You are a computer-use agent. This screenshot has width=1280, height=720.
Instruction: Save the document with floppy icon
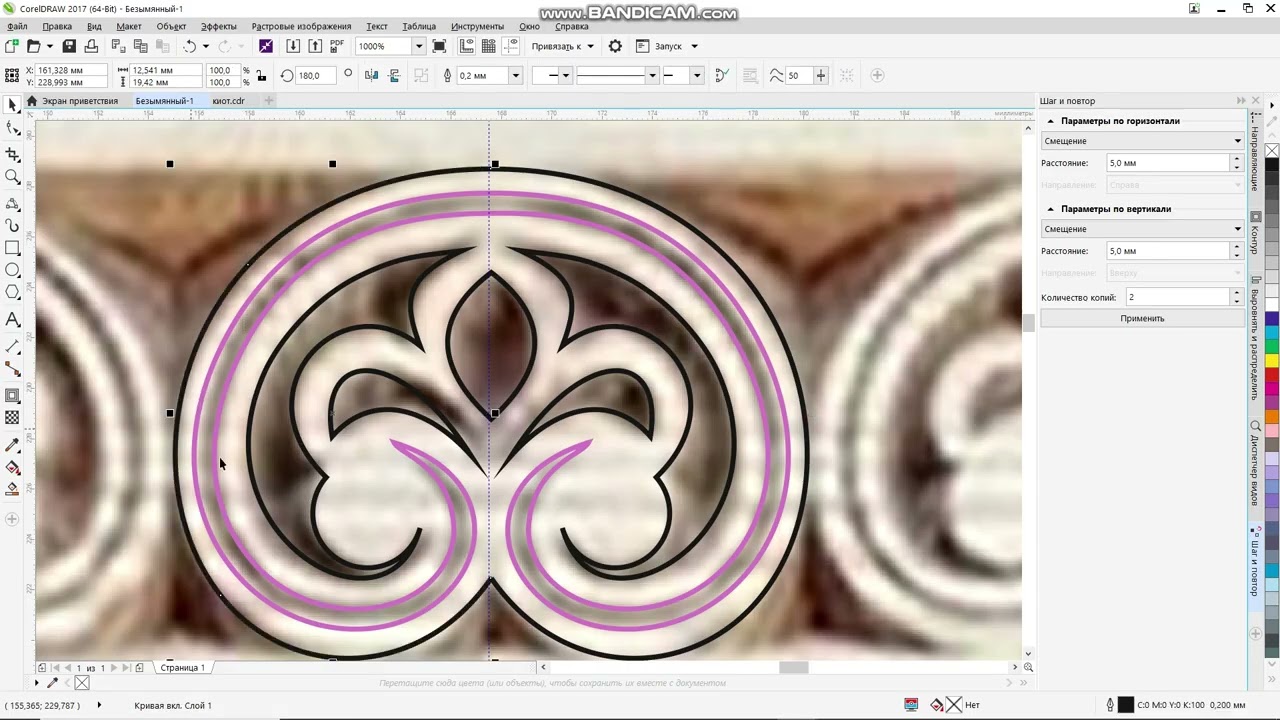69,46
